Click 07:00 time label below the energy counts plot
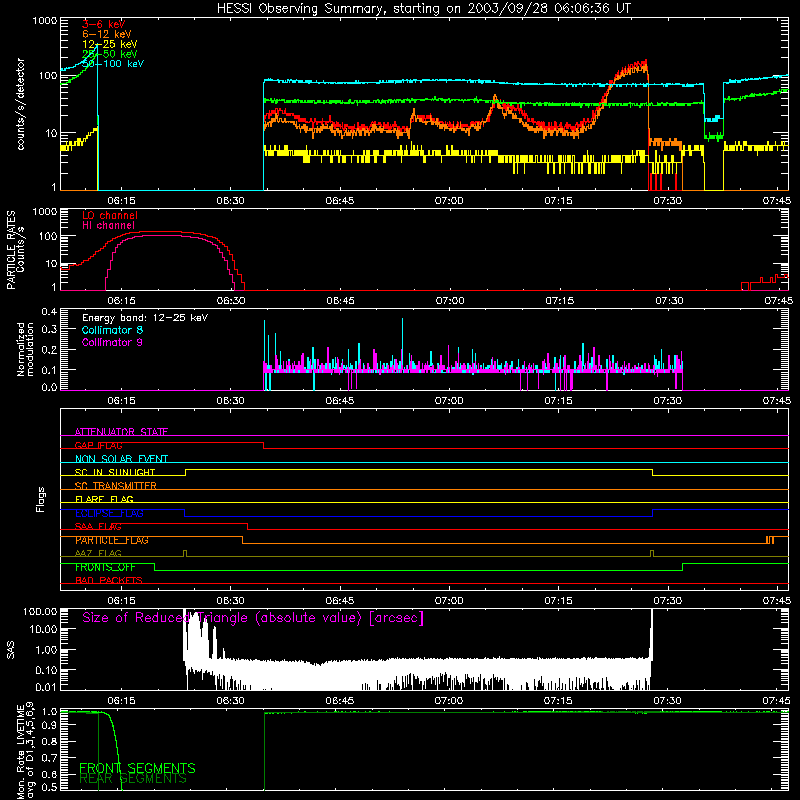The width and height of the screenshot is (800, 800). (449, 201)
